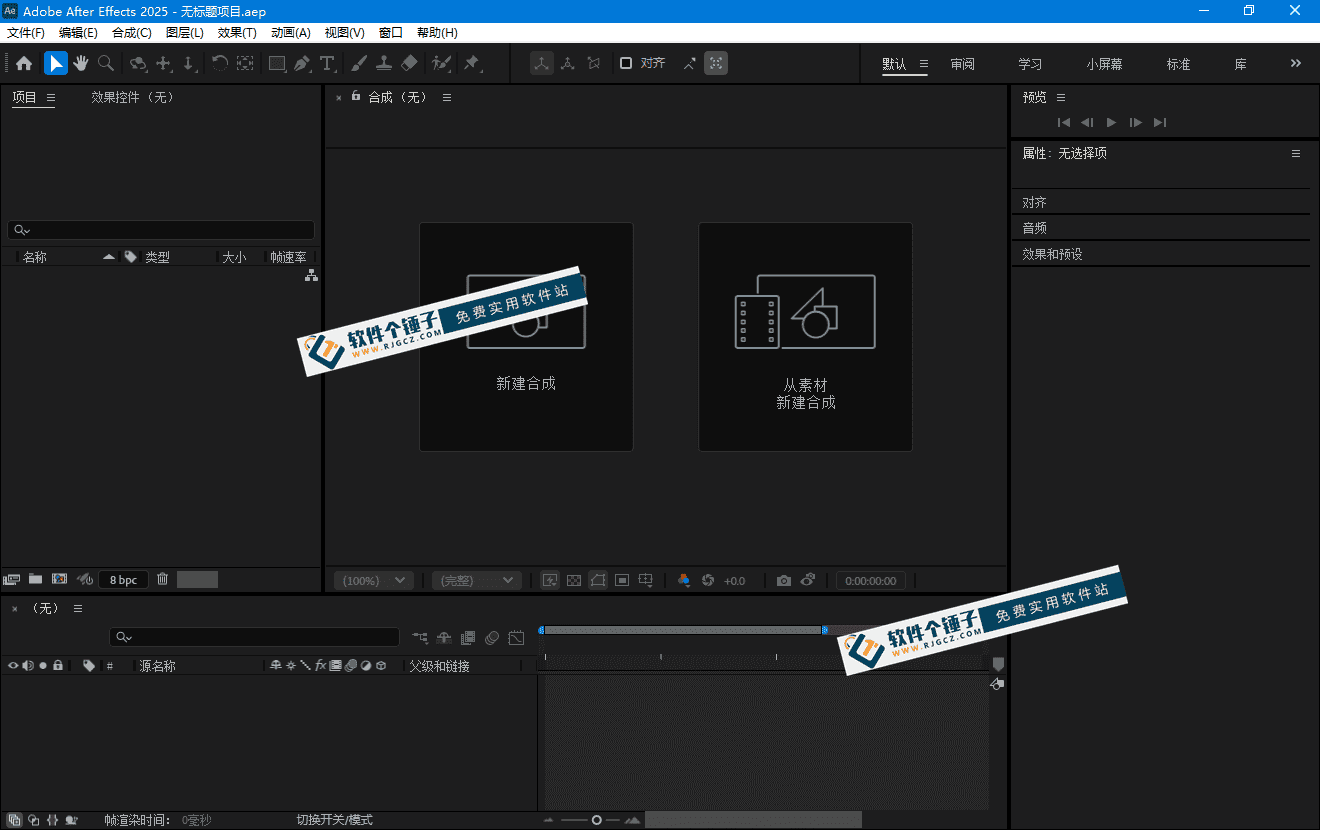This screenshot has width=1320, height=830.
Task: Activate the Puppet Pin tool
Action: pos(470,63)
